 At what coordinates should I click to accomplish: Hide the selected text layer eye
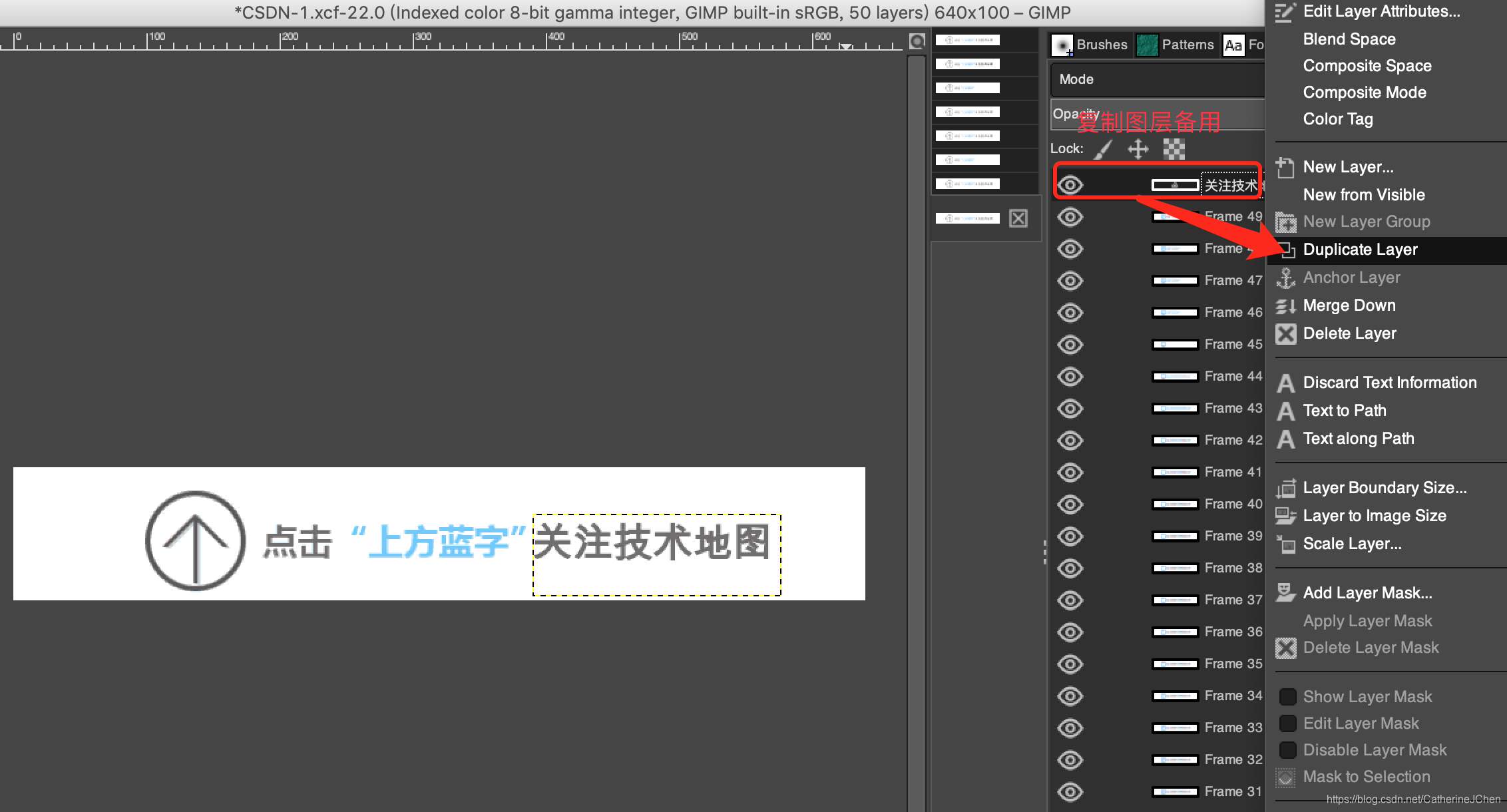1070,185
